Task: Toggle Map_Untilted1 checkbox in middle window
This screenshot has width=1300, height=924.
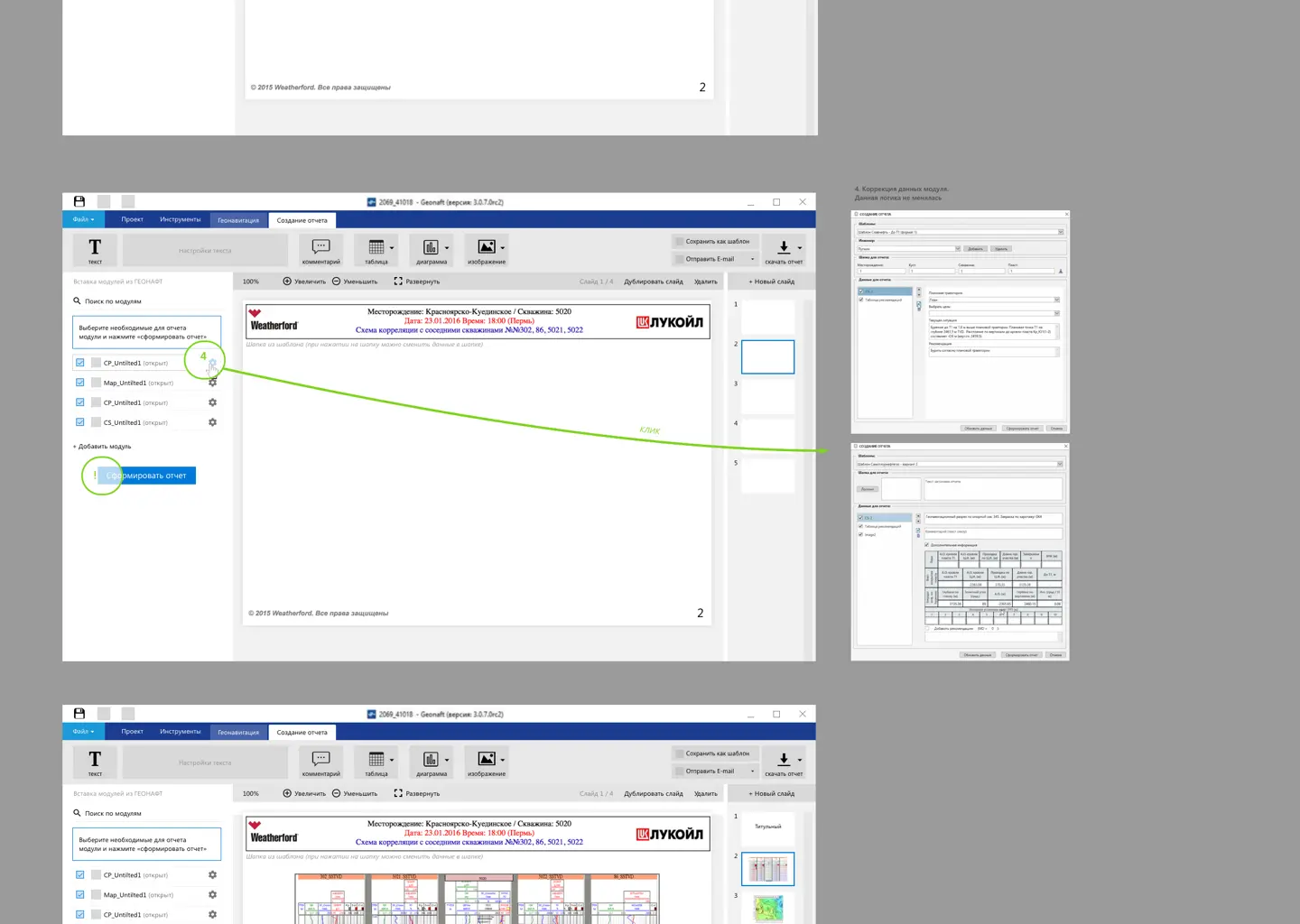Action: (80, 383)
